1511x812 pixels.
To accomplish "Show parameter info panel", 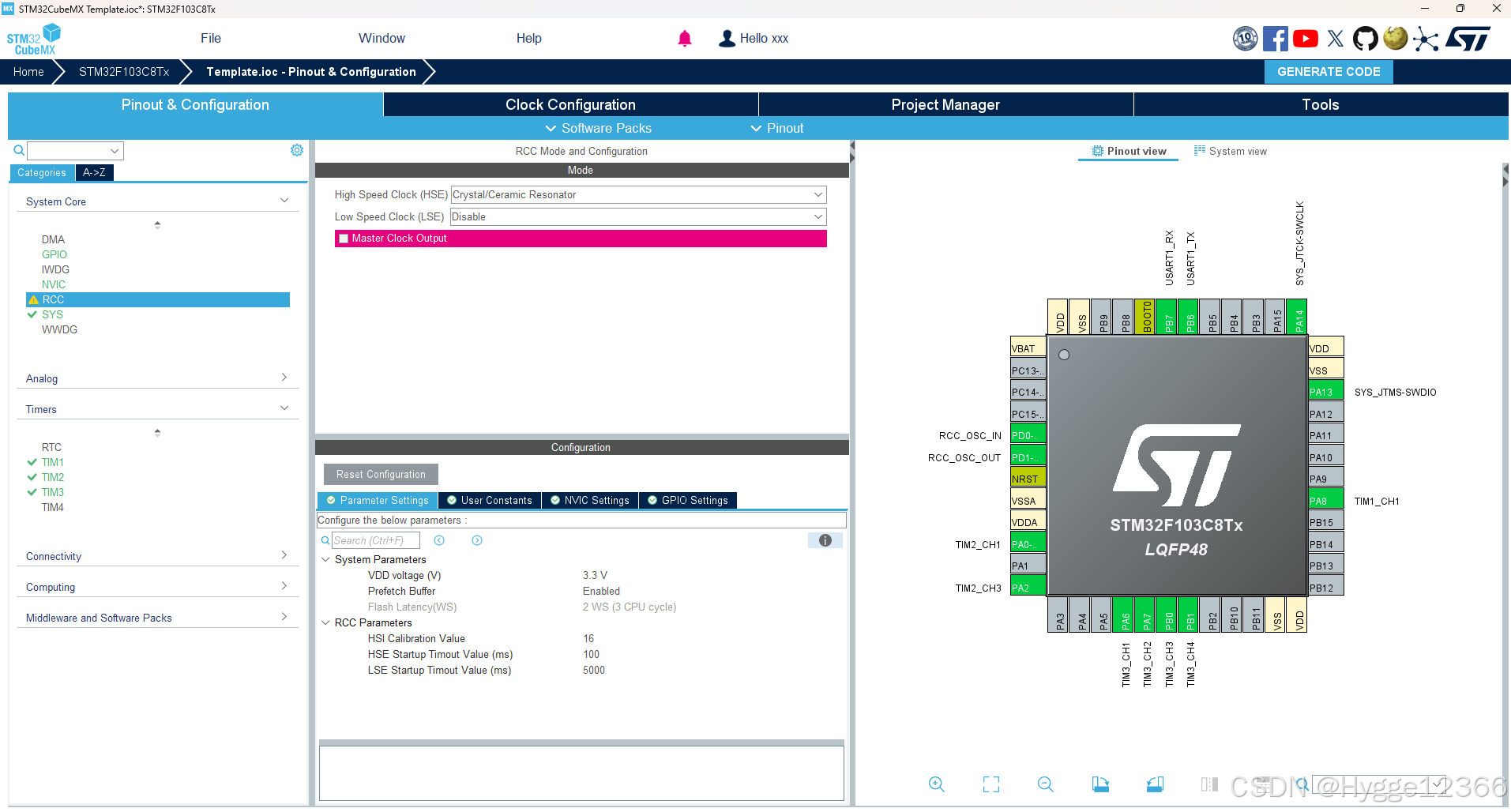I will tap(825, 540).
